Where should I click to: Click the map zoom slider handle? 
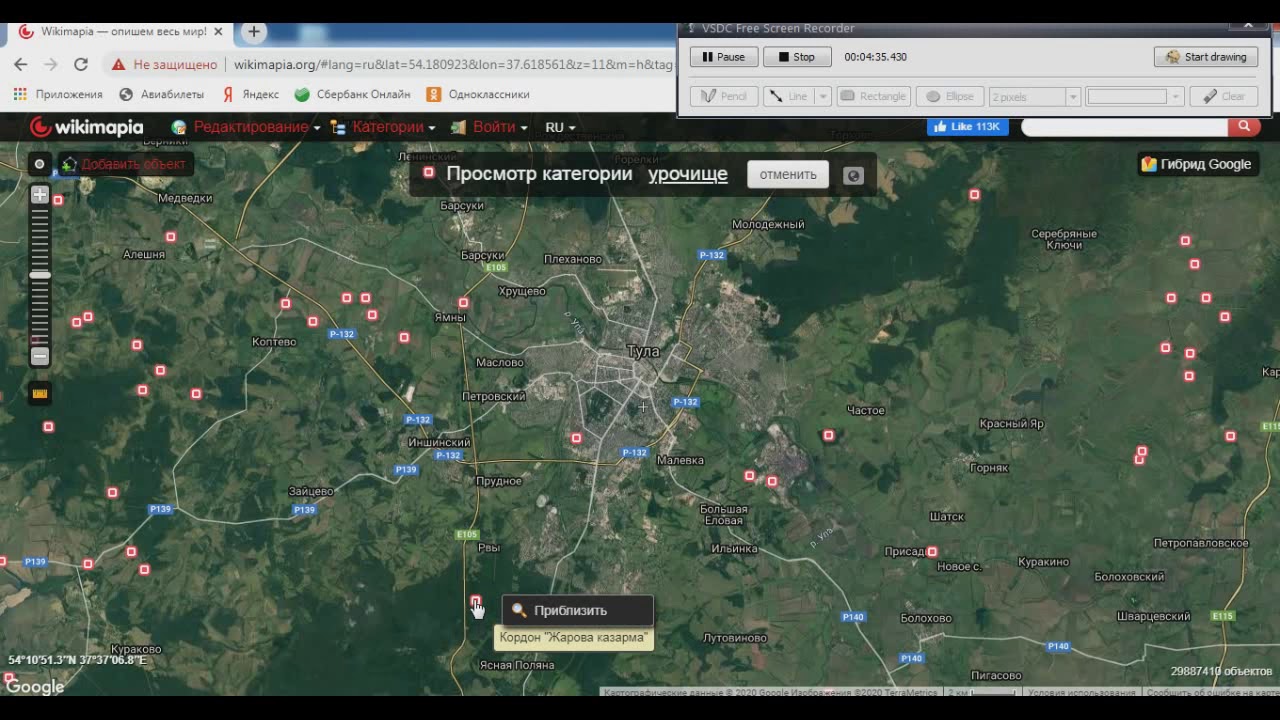point(40,275)
